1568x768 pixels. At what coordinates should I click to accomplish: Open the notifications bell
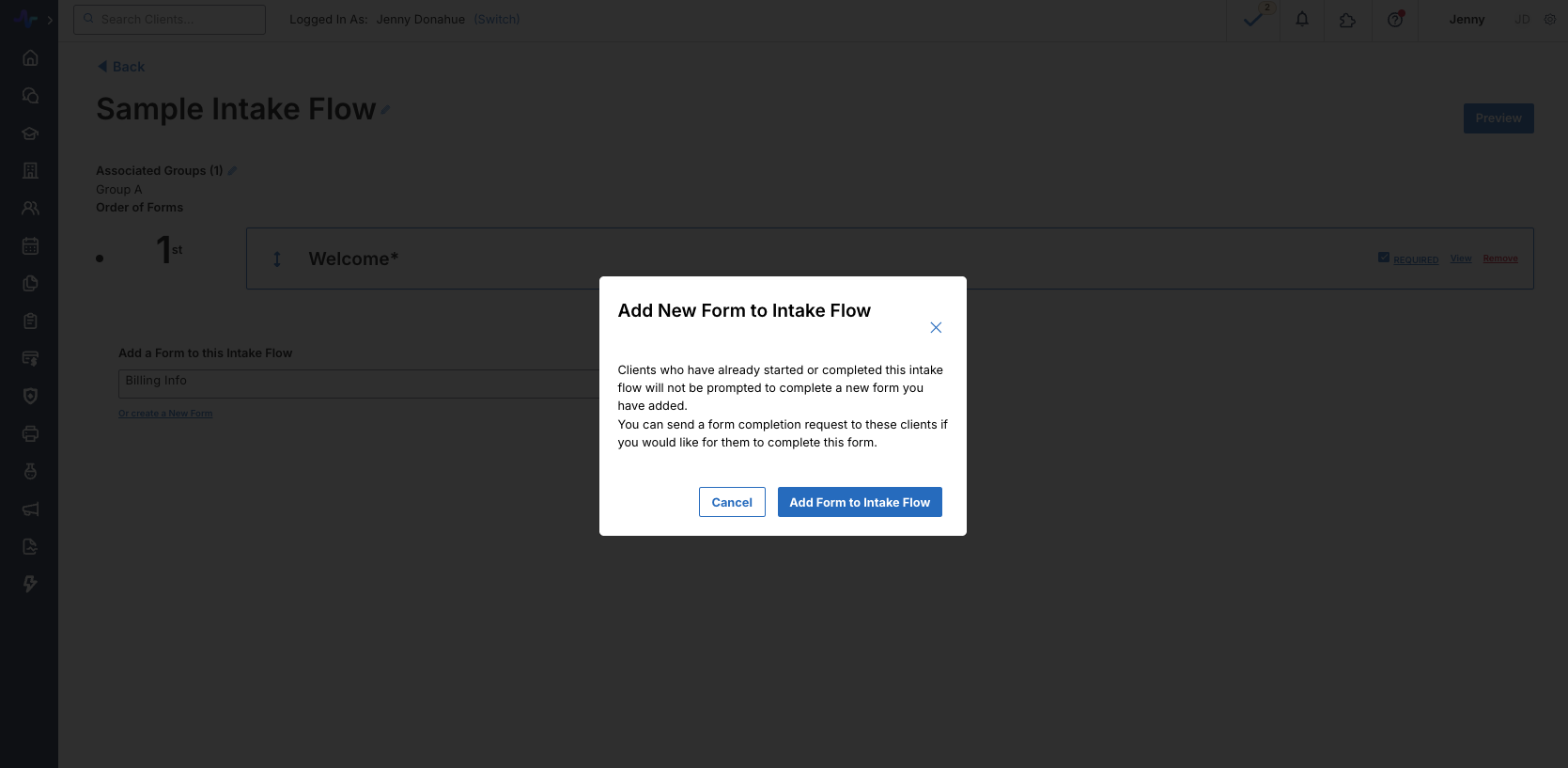coord(1302,19)
